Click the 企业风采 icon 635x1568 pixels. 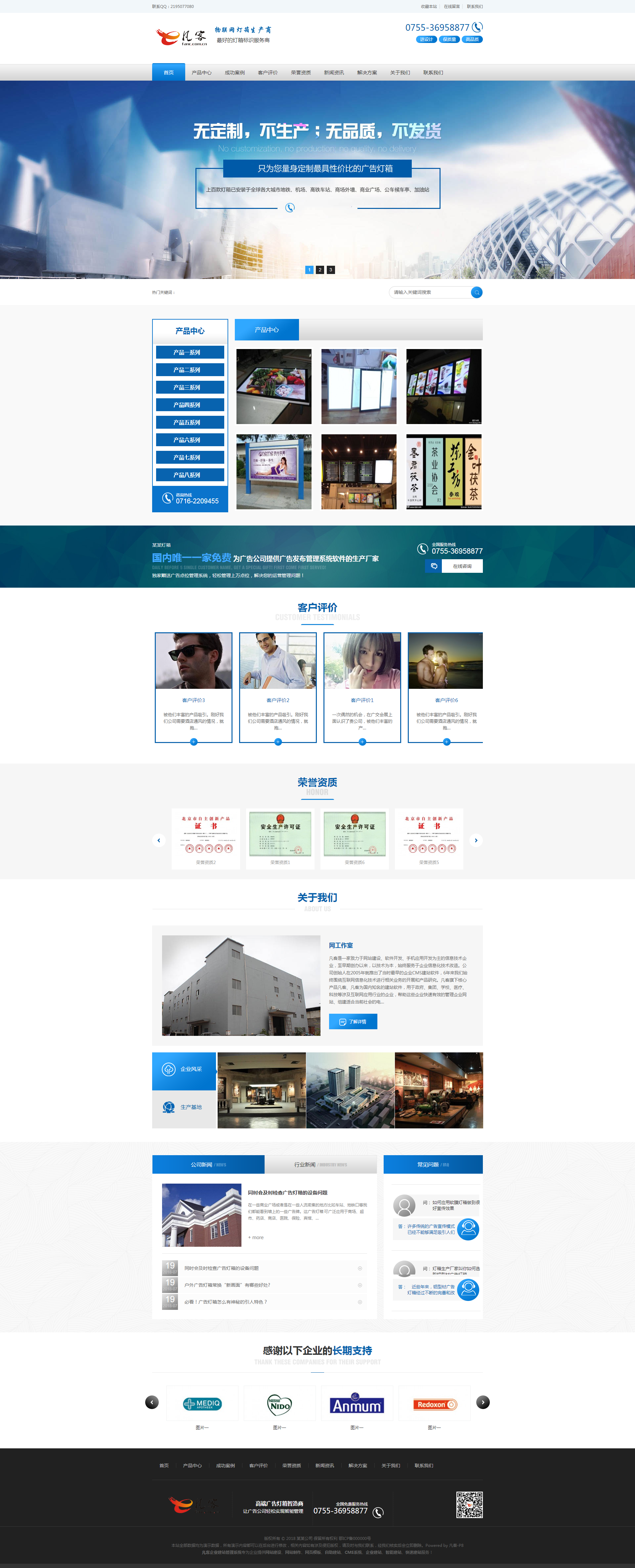point(169,1069)
